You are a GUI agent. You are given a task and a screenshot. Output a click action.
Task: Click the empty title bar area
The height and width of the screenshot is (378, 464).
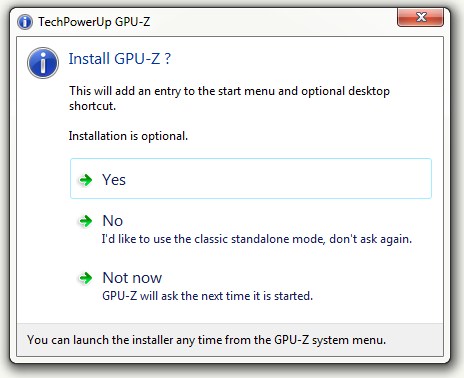coord(273,22)
